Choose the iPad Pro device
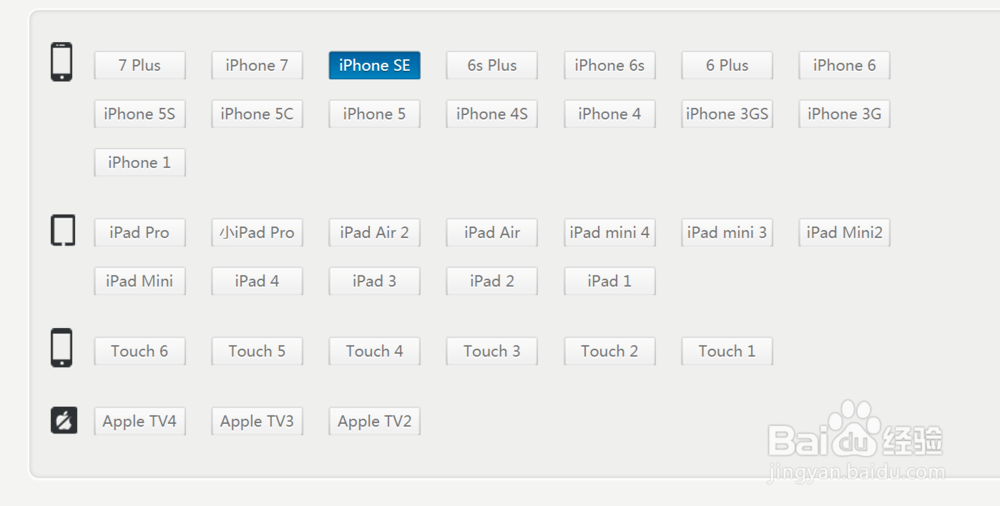1000x506 pixels. point(140,232)
